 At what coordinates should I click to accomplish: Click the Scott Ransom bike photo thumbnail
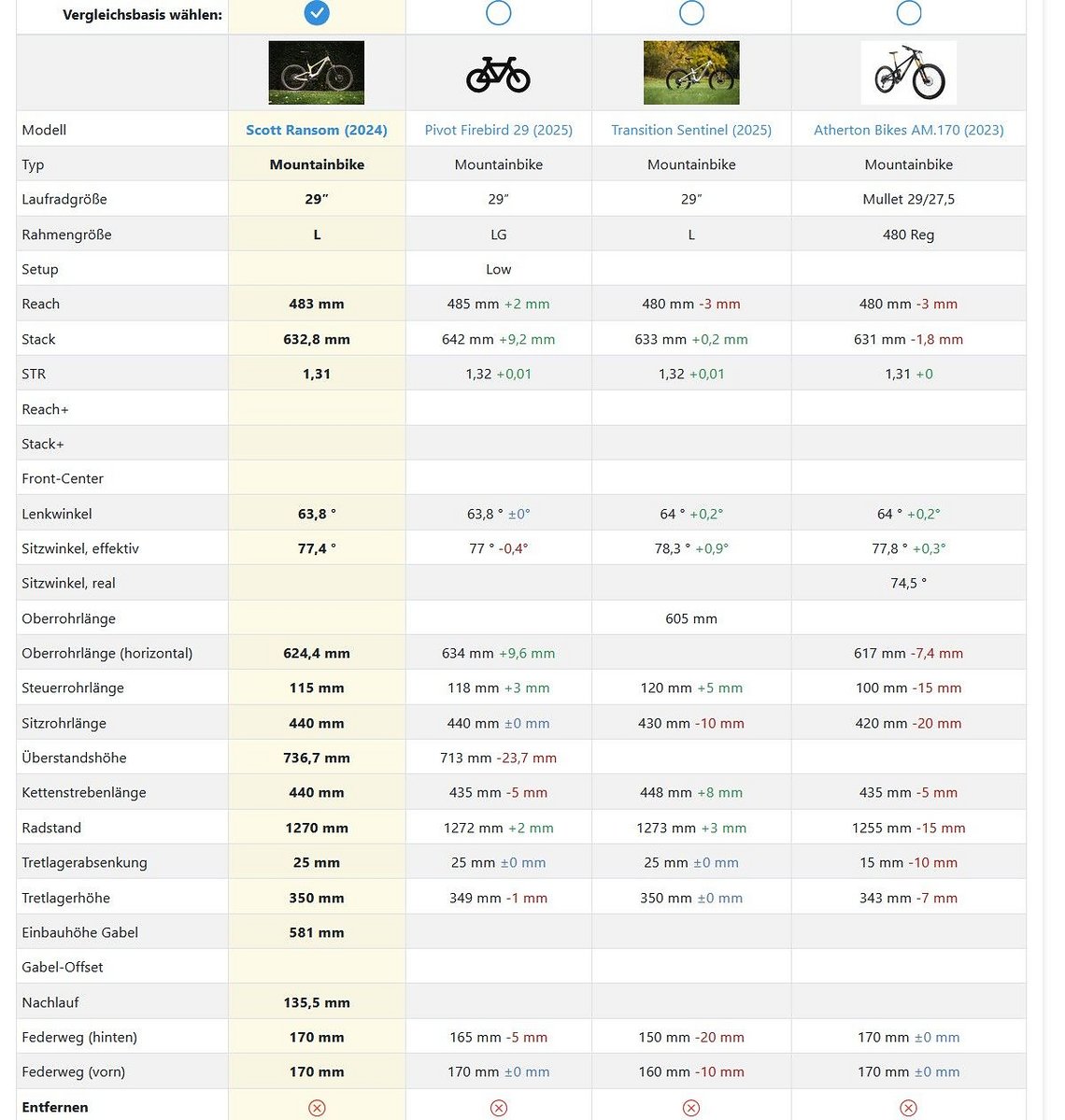(x=317, y=72)
